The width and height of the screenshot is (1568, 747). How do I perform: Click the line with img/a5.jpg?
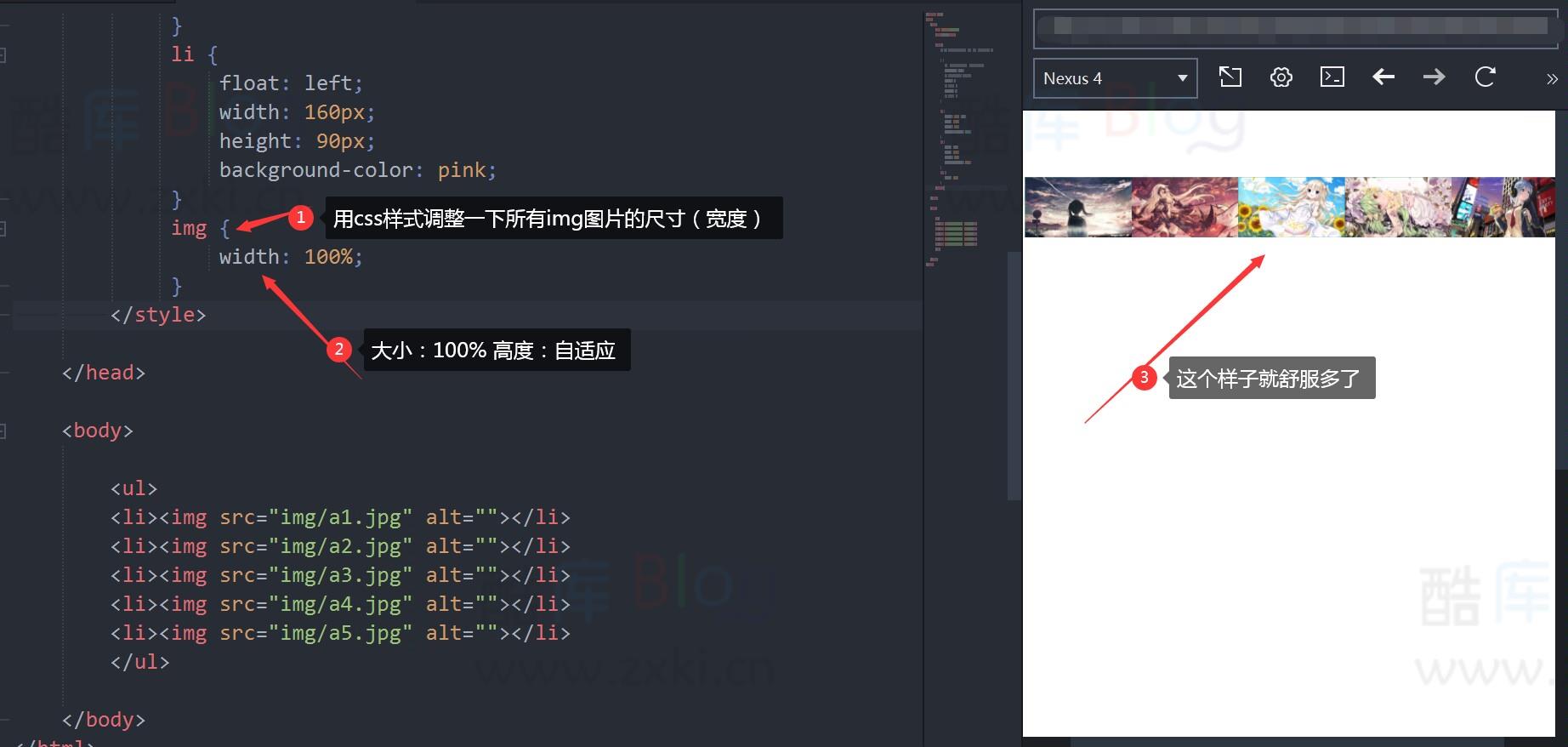[x=340, y=633]
